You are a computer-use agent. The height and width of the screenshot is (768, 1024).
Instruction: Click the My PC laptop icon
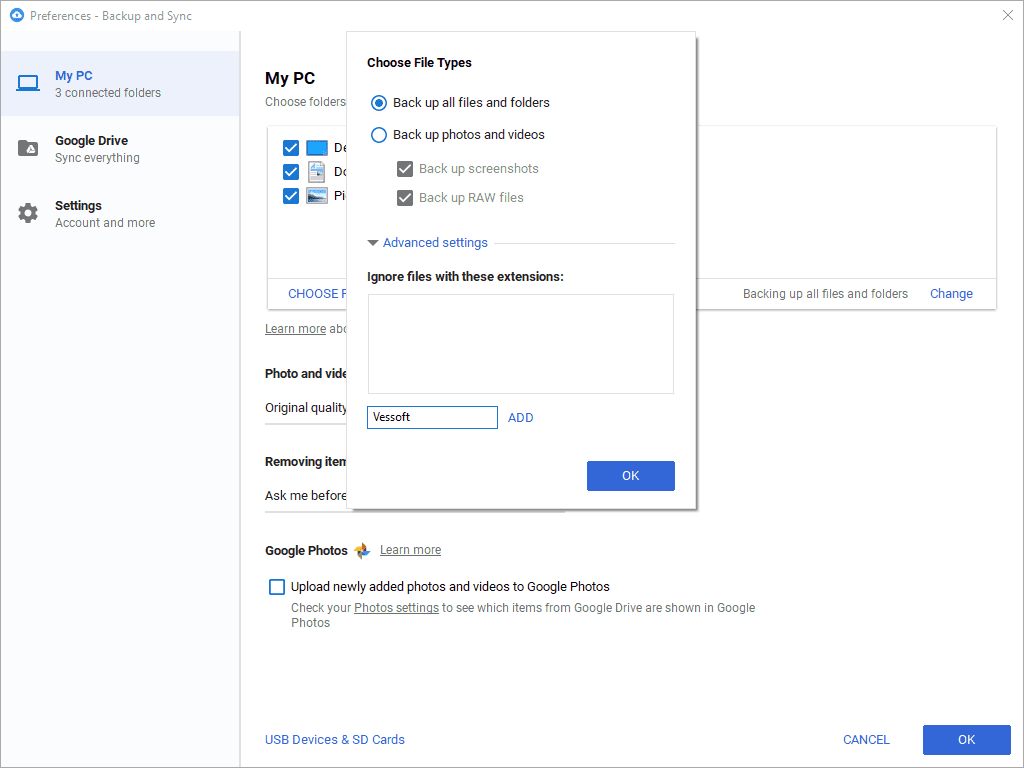[28, 83]
